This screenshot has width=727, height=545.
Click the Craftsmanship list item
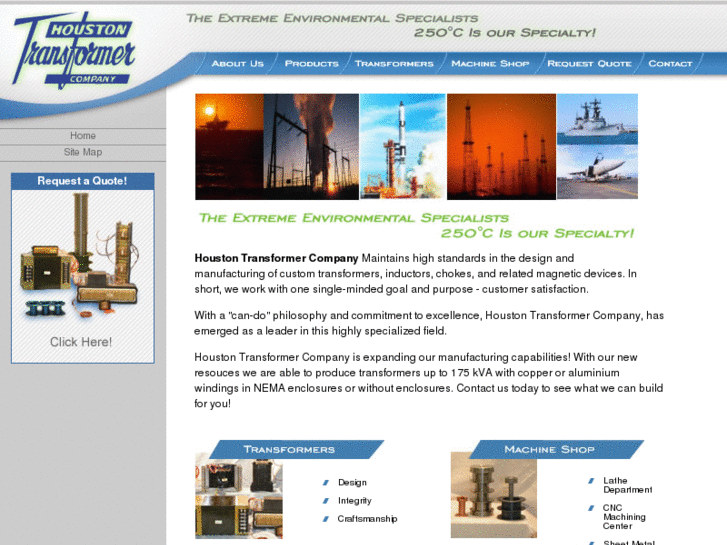coord(367,519)
